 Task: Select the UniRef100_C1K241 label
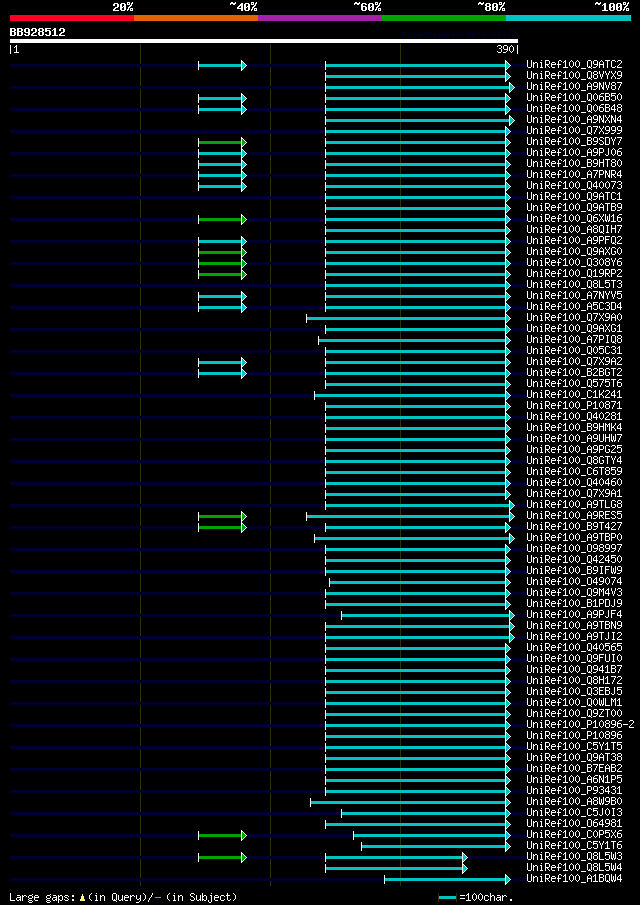574,395
